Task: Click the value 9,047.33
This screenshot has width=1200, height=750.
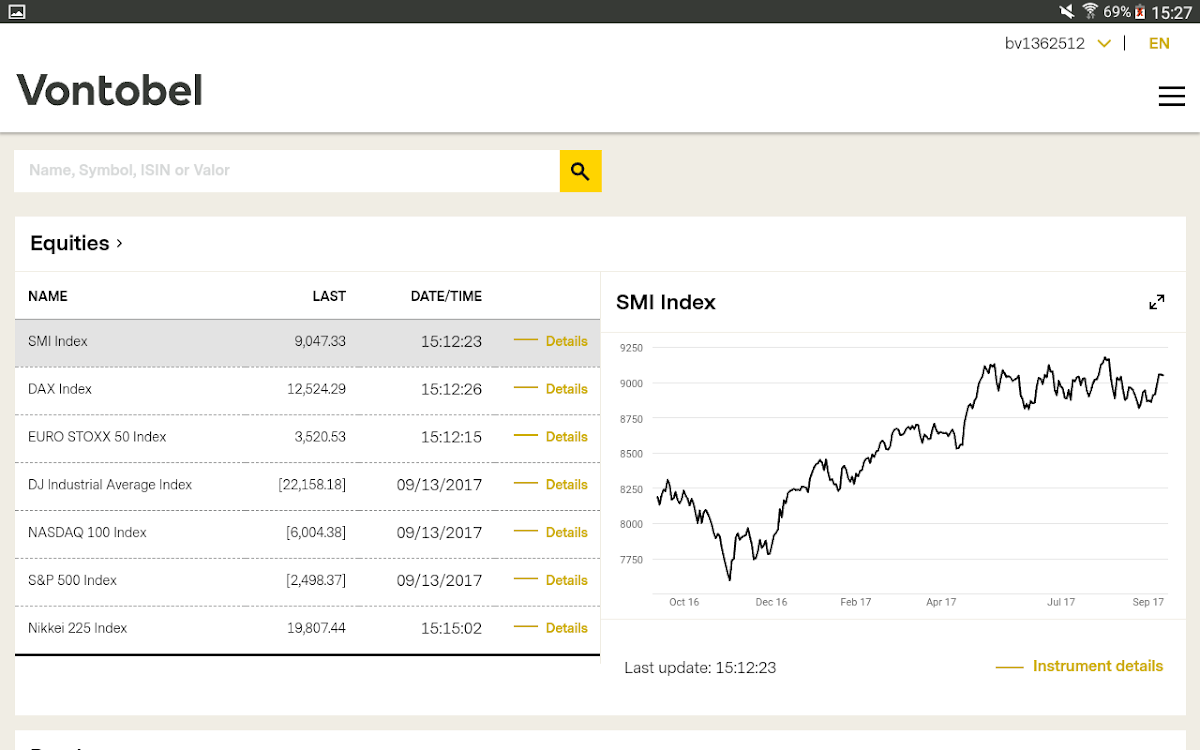Action: click(320, 341)
